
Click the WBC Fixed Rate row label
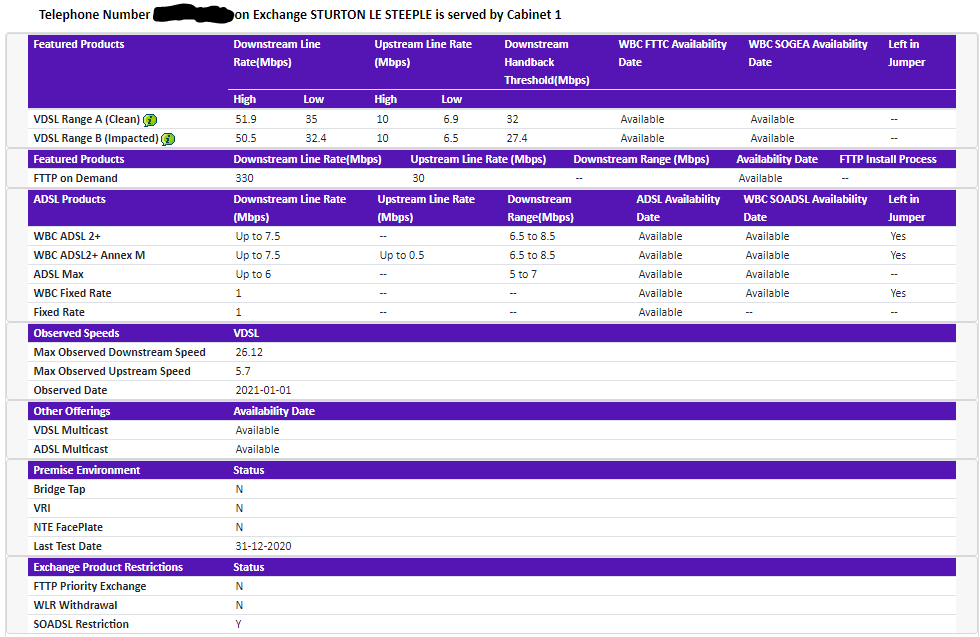(72, 293)
